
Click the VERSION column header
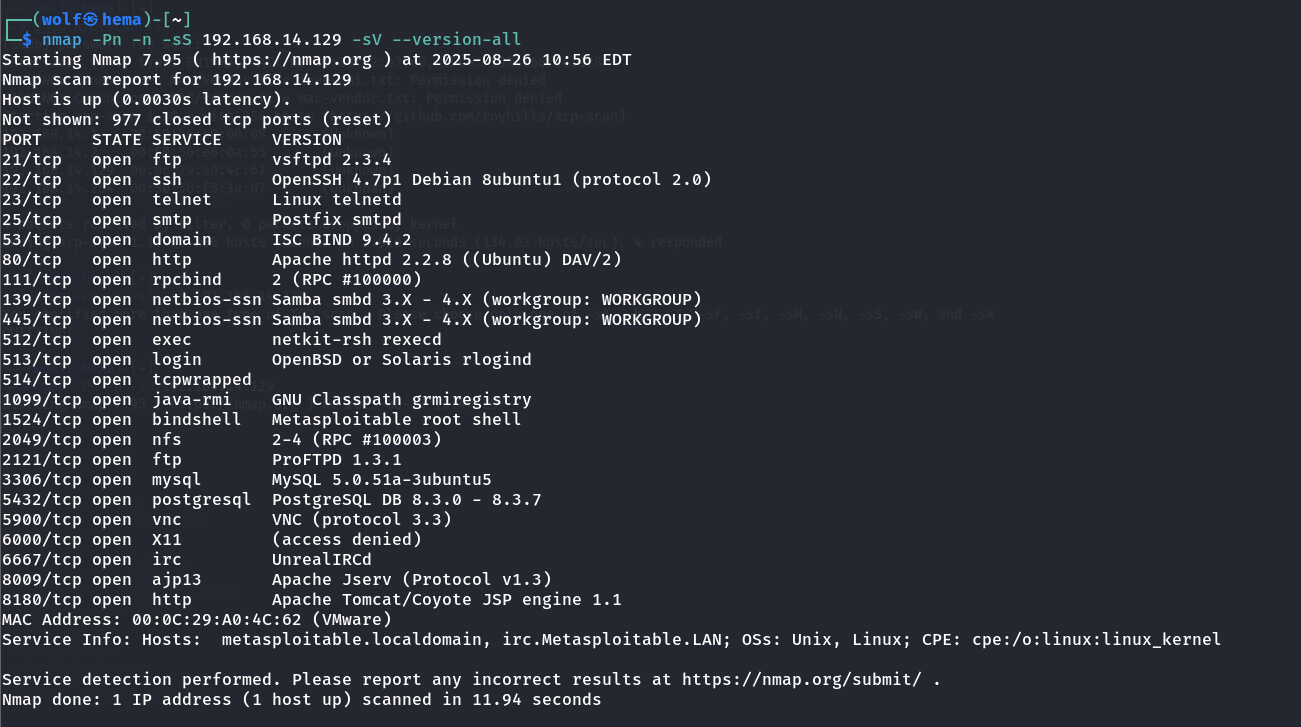pos(306,140)
